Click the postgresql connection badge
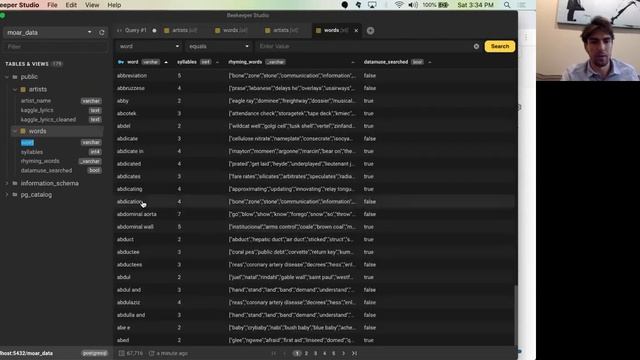Screen dimensions: 640x360 (x=95, y=353)
